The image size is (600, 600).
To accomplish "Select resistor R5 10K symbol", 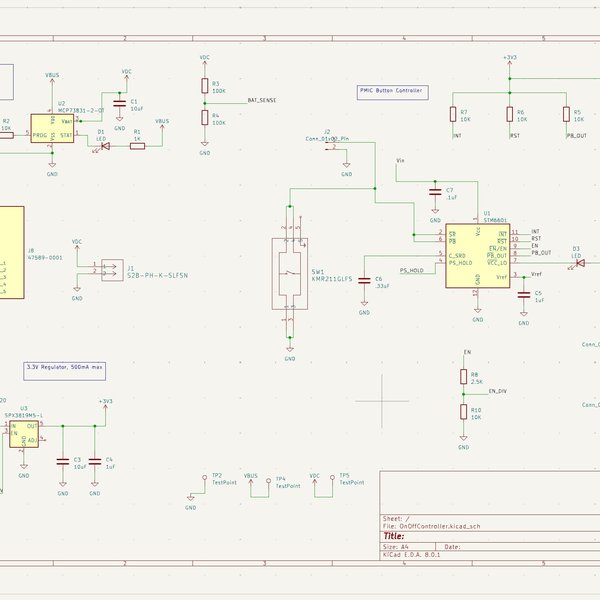I will pyautogui.click(x=566, y=114).
